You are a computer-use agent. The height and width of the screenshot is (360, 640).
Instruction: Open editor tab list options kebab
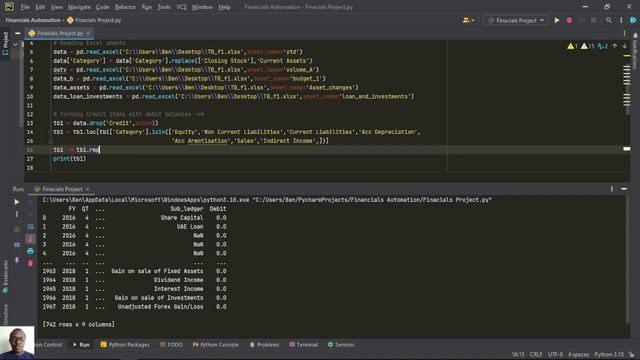click(x=624, y=33)
